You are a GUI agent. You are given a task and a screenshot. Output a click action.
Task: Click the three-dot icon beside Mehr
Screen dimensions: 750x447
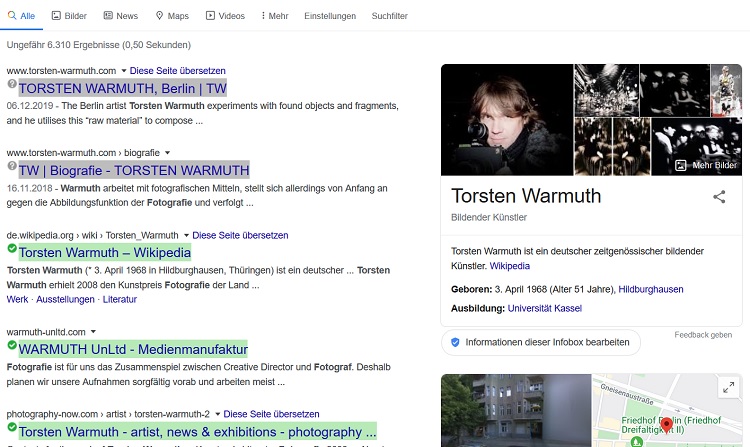tap(263, 15)
